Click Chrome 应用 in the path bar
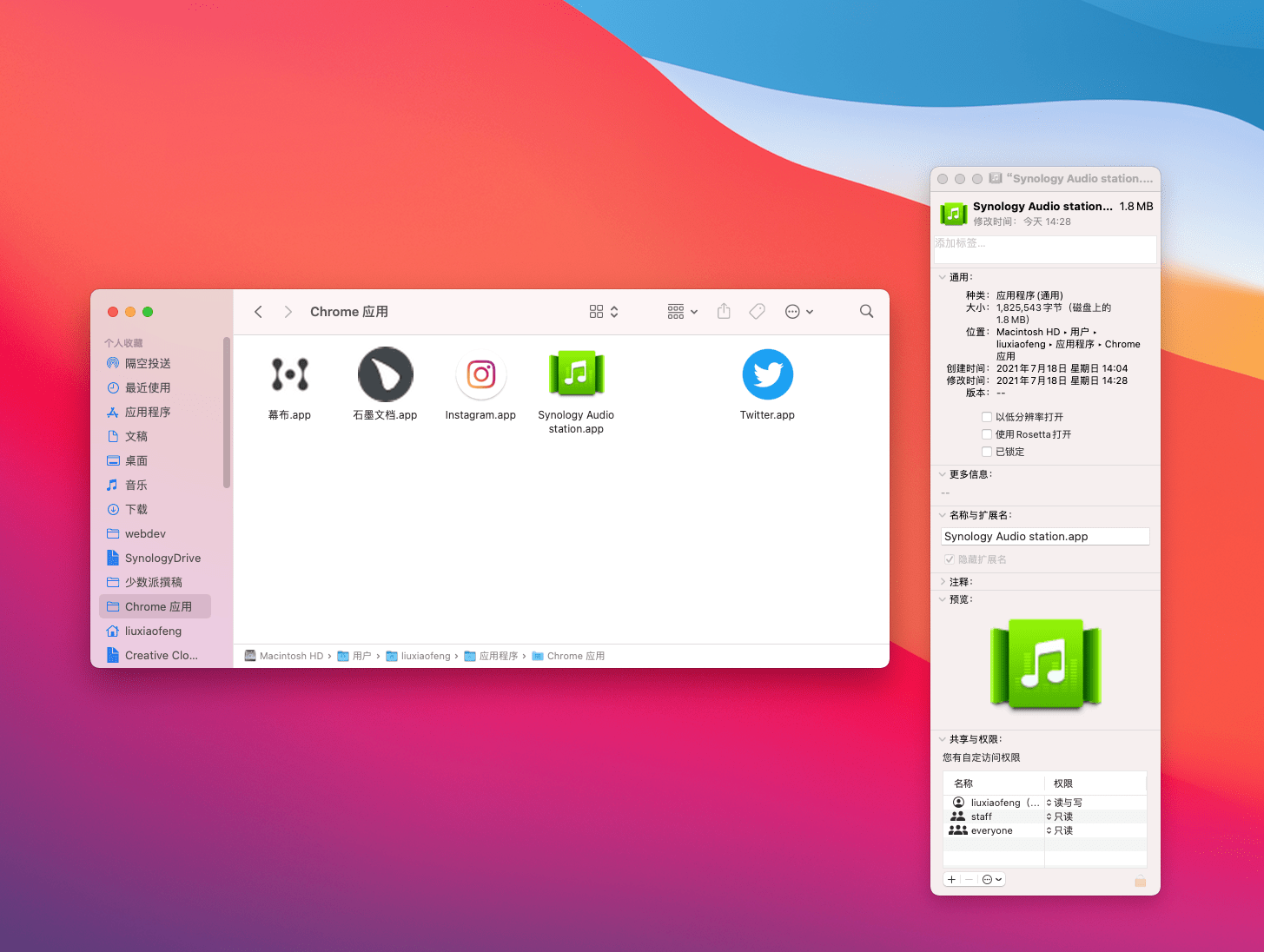 pyautogui.click(x=568, y=656)
